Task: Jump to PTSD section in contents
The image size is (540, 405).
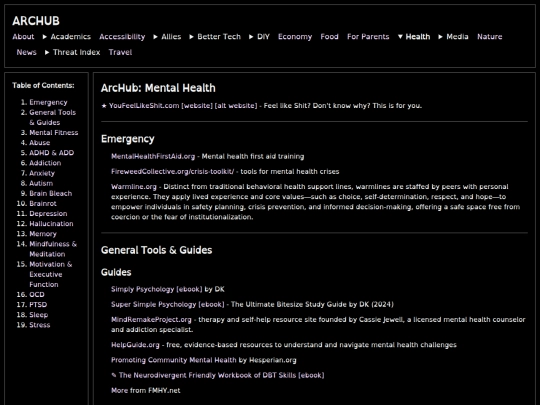Action: 38,304
